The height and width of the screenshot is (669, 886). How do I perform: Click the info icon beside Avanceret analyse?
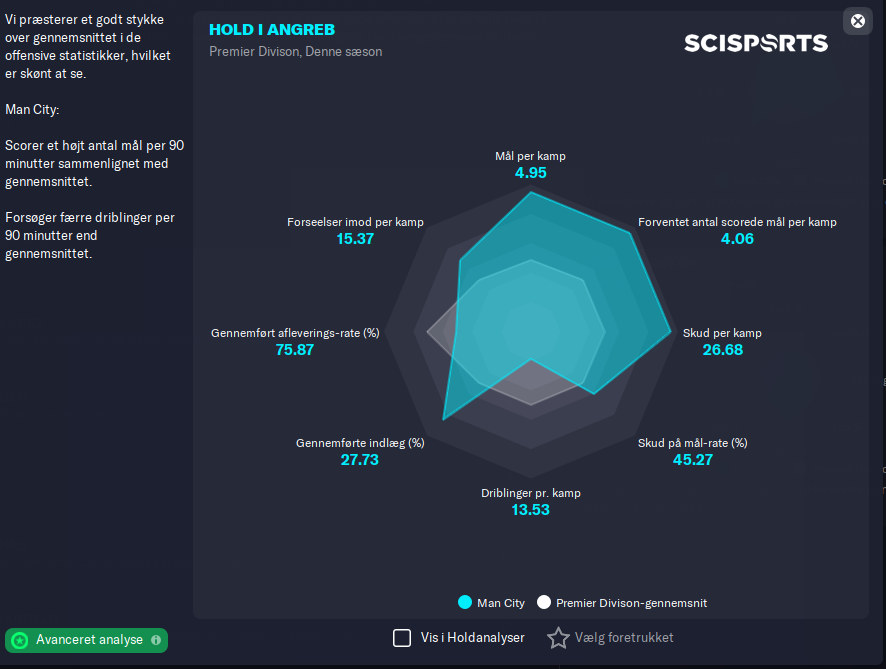pos(155,640)
